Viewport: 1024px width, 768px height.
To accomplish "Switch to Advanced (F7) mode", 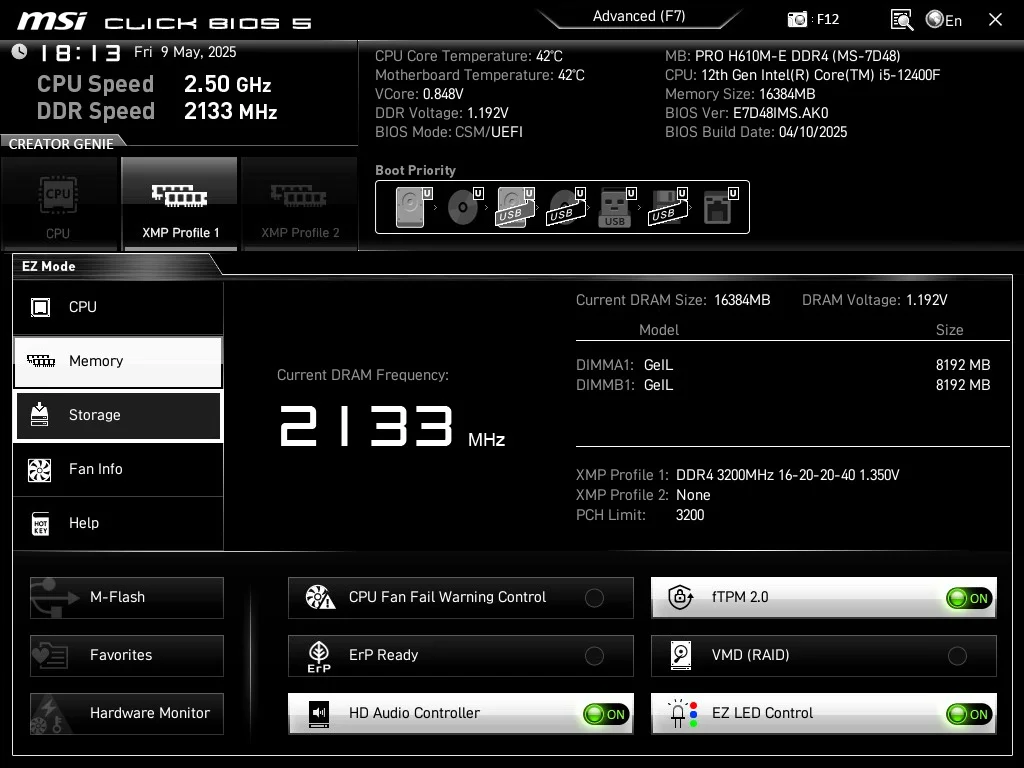I will [x=639, y=16].
